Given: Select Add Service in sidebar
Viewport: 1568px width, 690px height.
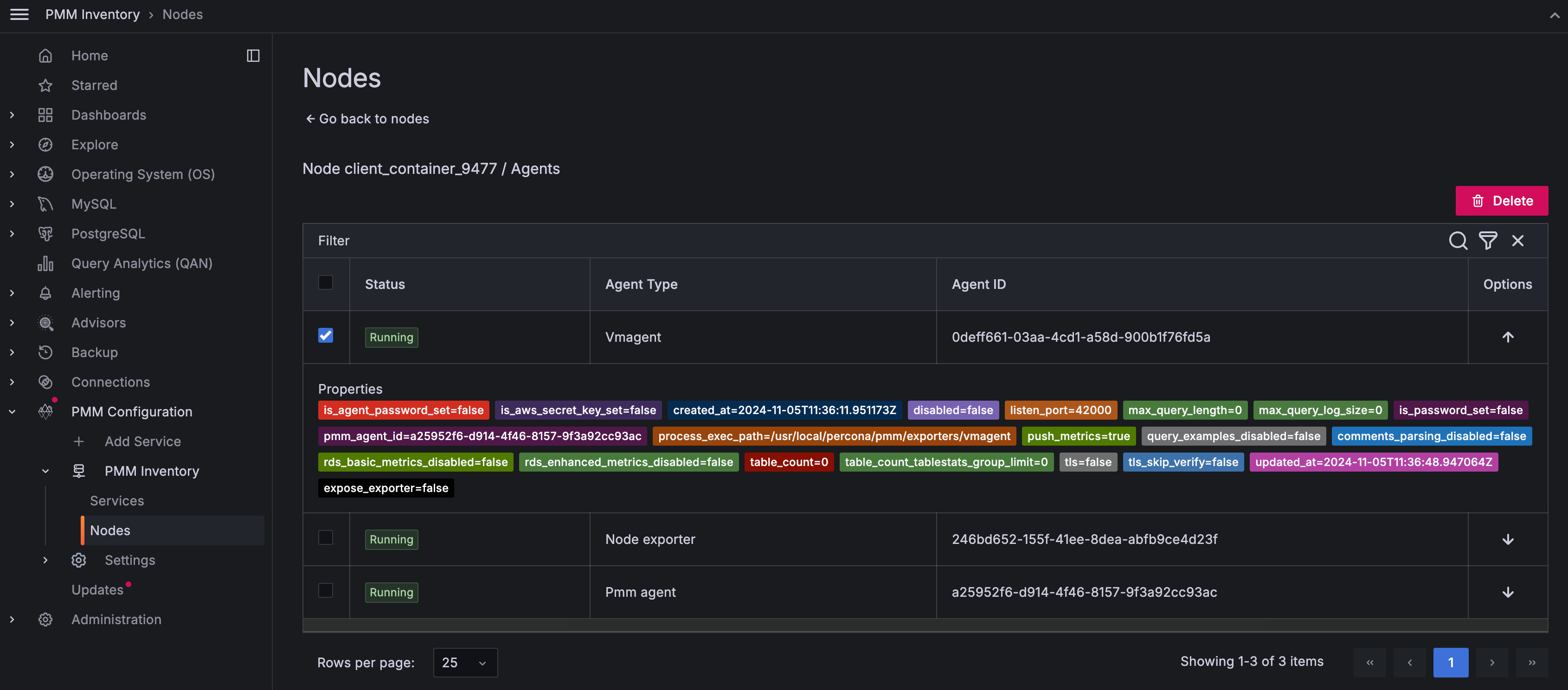Looking at the screenshot, I should point(142,442).
